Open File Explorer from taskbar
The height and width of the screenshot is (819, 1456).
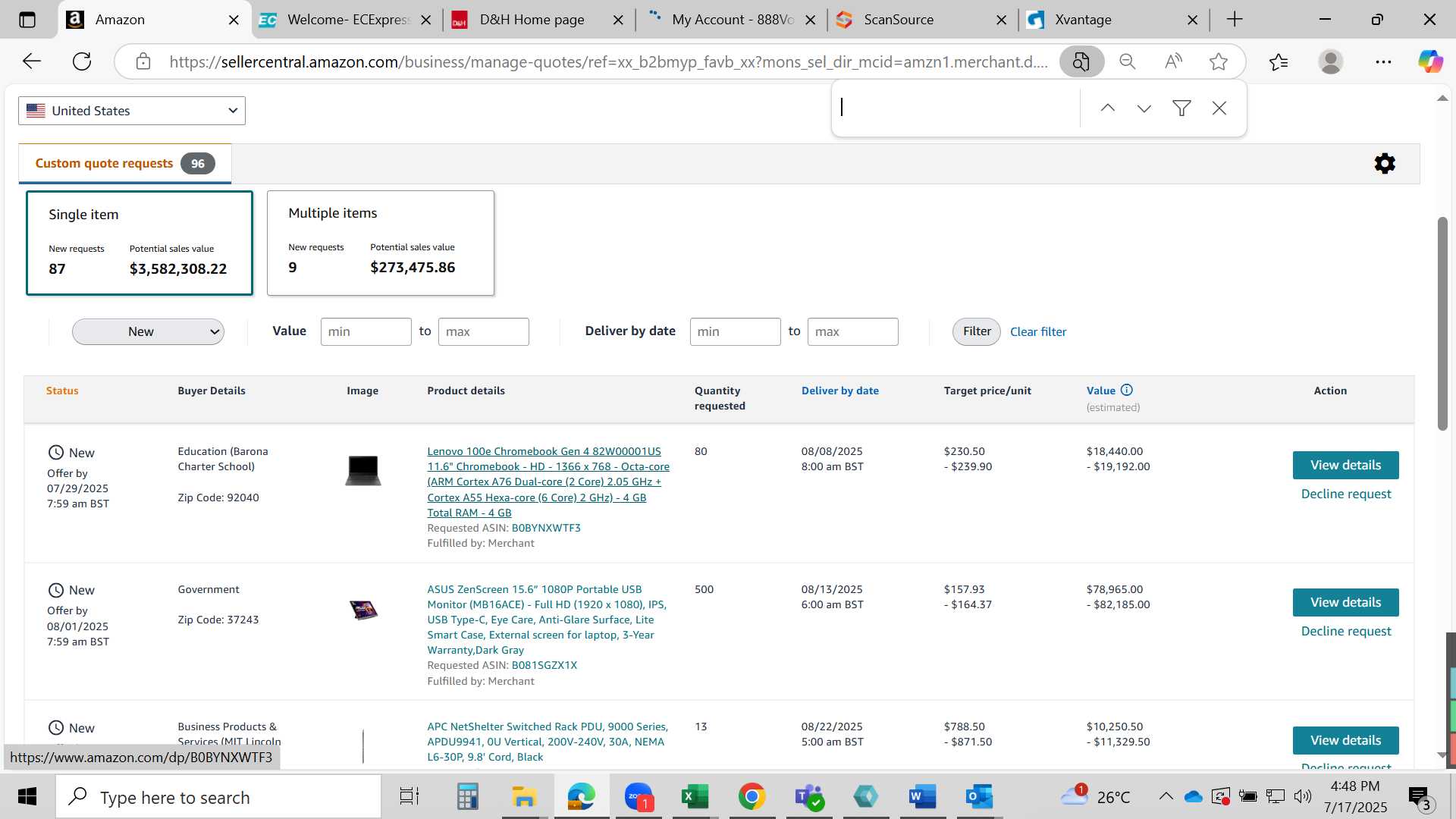click(x=523, y=797)
